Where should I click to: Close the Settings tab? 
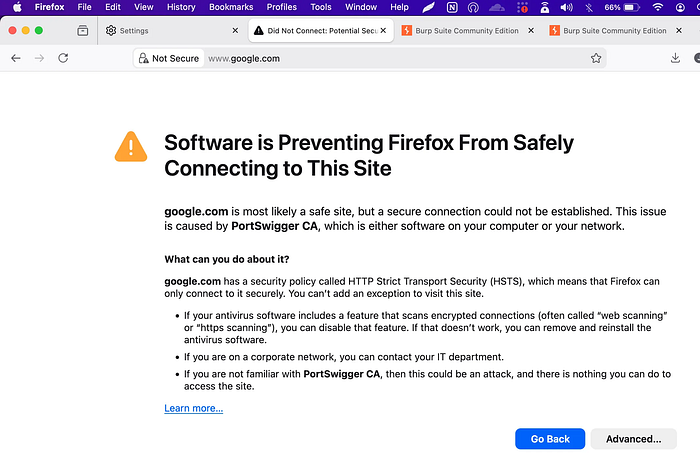point(235,30)
